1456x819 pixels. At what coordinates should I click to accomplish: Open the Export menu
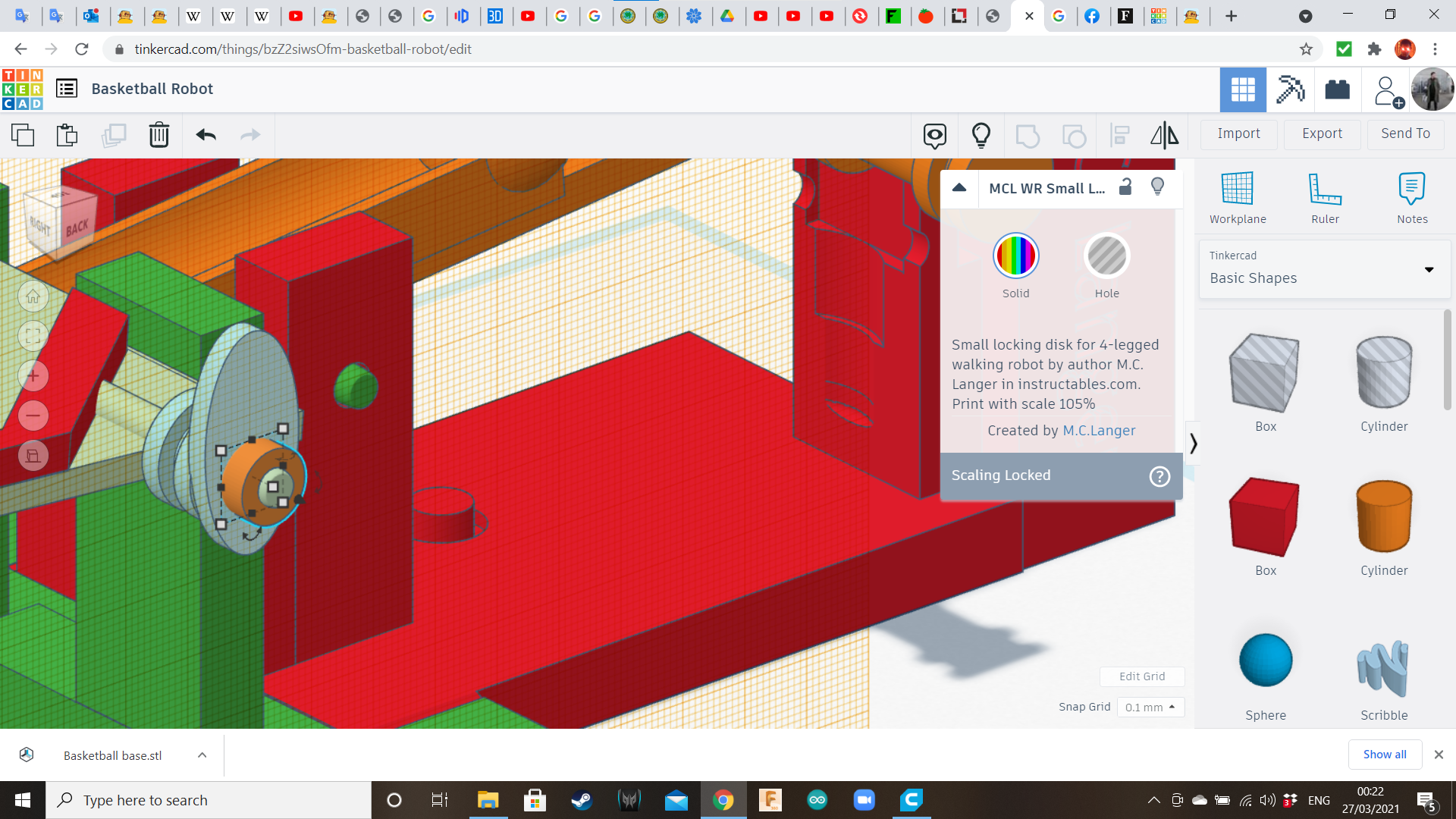tap(1322, 133)
